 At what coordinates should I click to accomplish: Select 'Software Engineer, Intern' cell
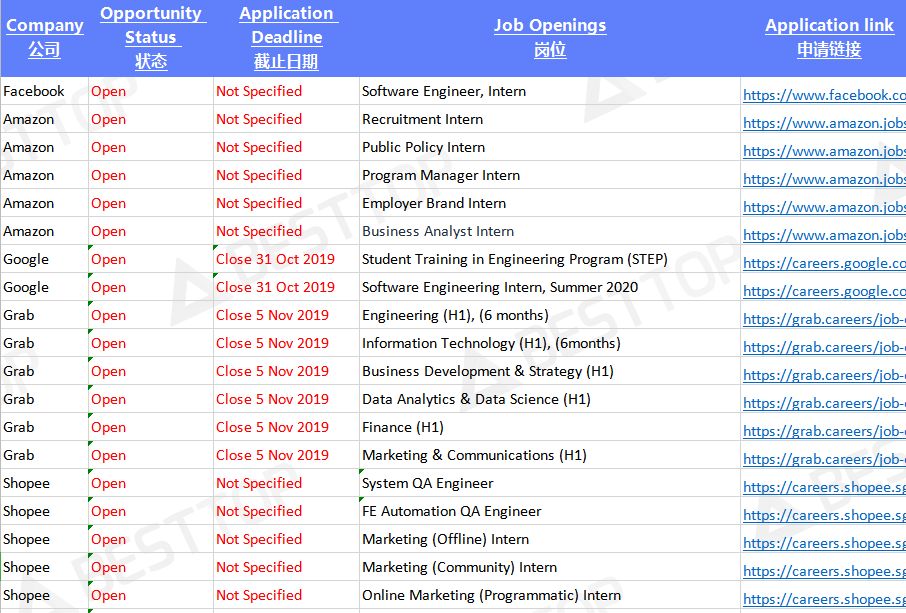point(549,91)
